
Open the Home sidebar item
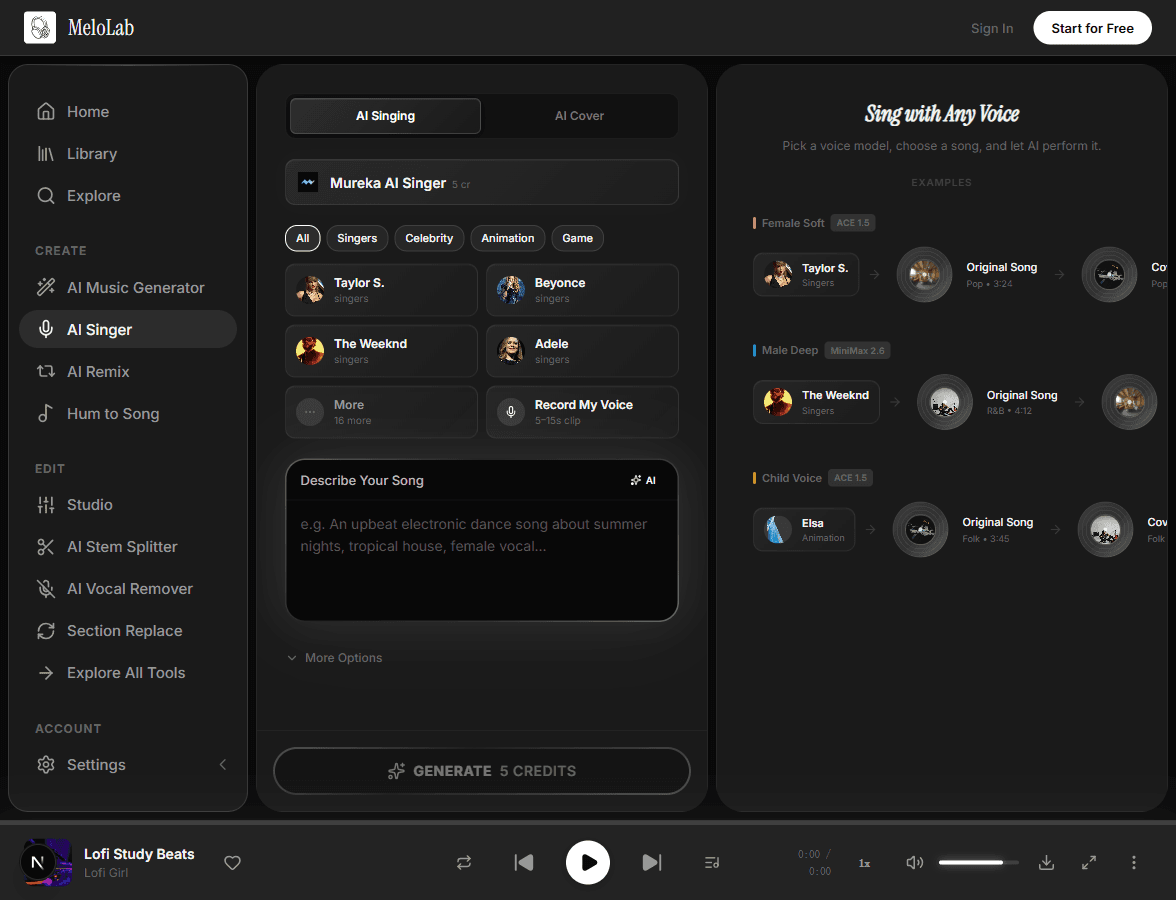[x=128, y=112]
